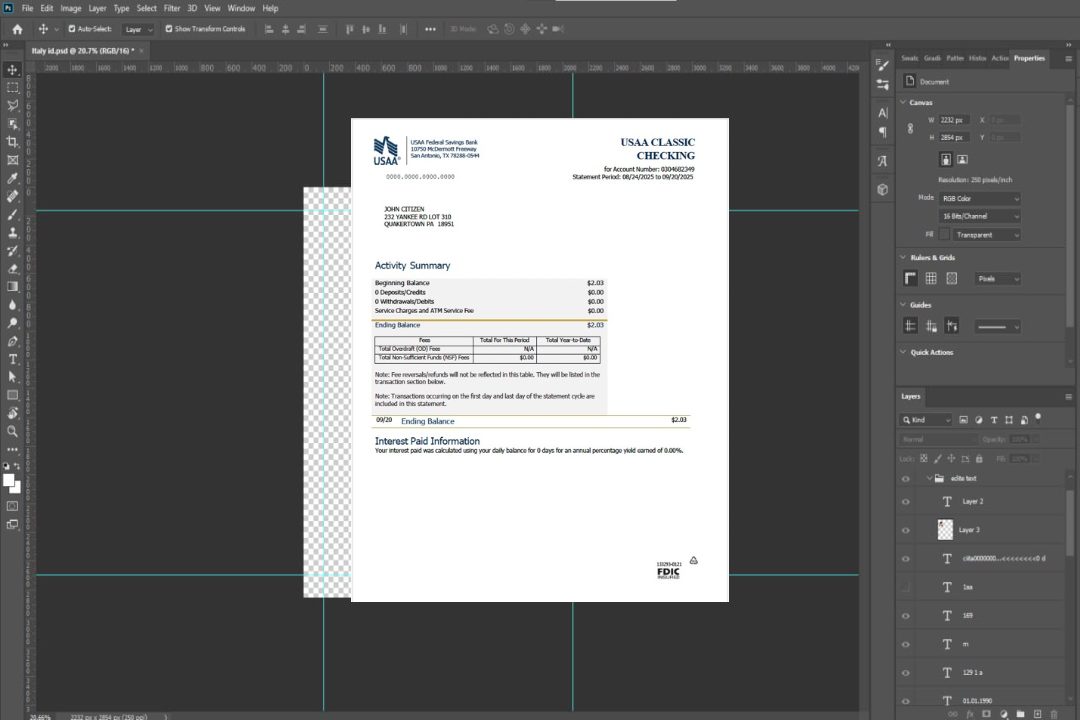Screen dimensions: 1080x720
Task: Select the Gradient tool
Action: (x=12, y=287)
